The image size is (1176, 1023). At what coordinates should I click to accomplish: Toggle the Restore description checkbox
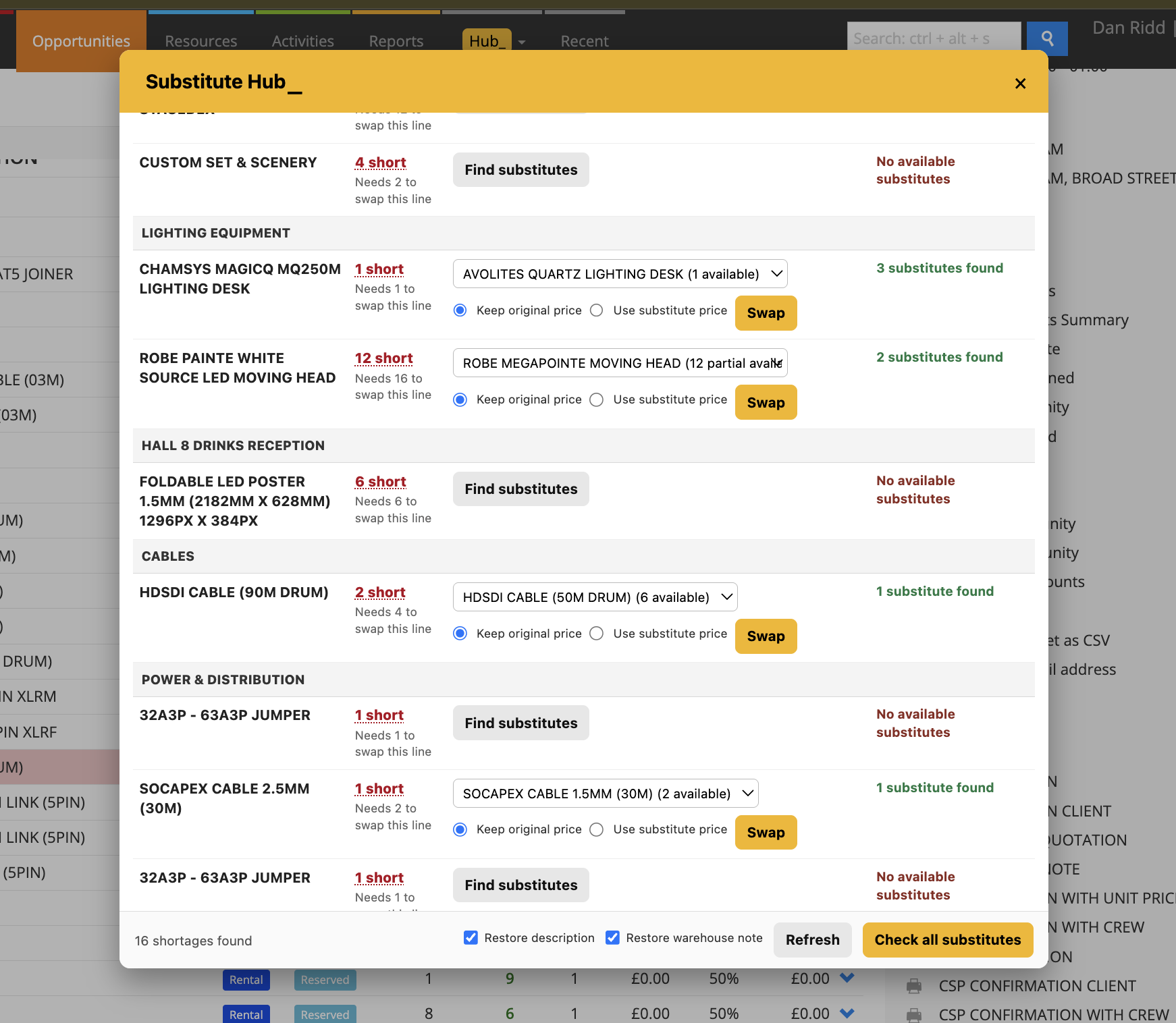(x=471, y=938)
